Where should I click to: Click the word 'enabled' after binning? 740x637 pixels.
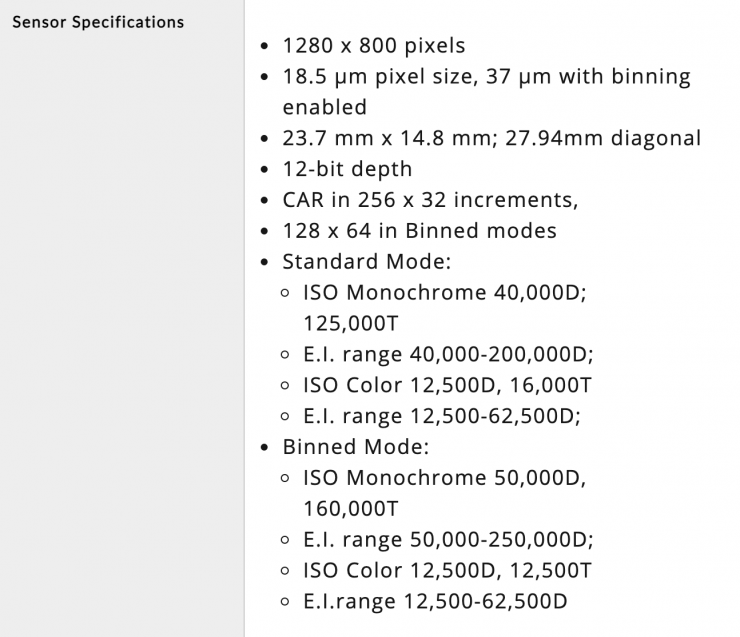pos(324,107)
